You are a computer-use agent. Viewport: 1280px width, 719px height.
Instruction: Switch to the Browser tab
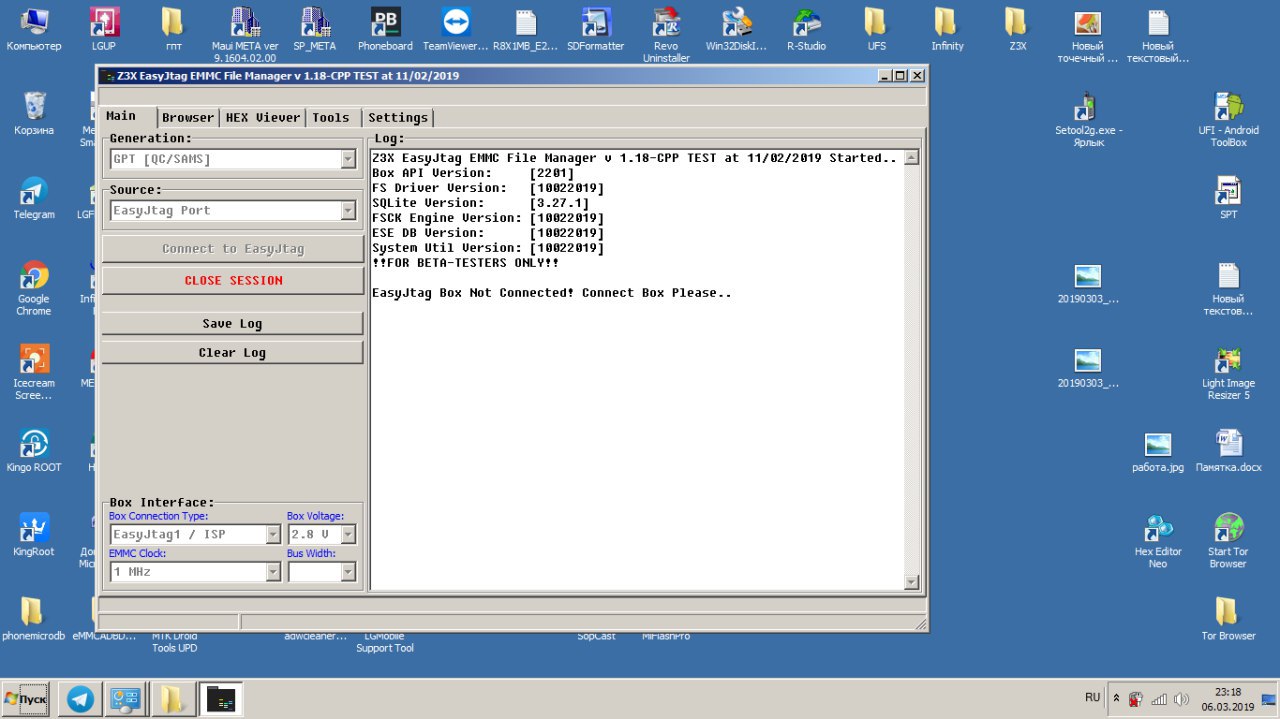point(188,117)
